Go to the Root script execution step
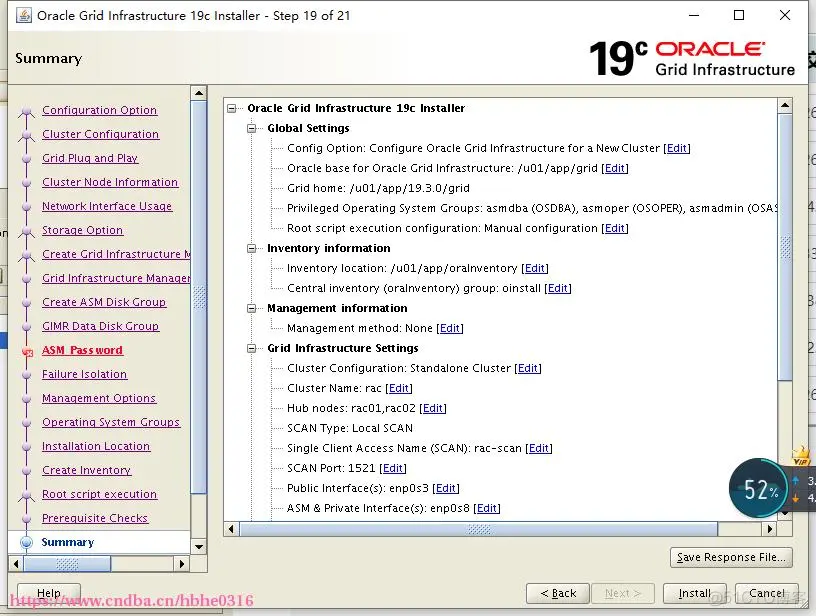The image size is (816, 616). point(99,494)
